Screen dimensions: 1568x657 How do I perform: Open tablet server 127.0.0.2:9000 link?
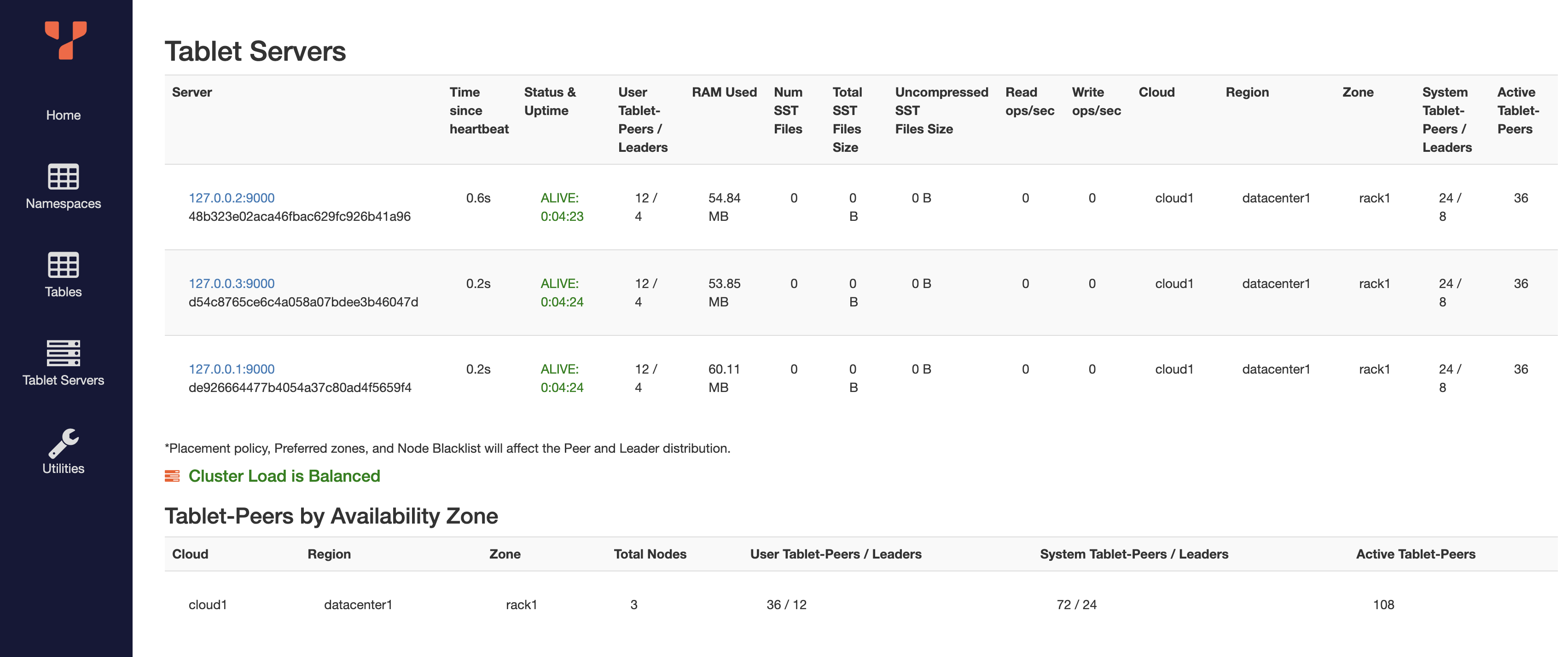point(232,197)
